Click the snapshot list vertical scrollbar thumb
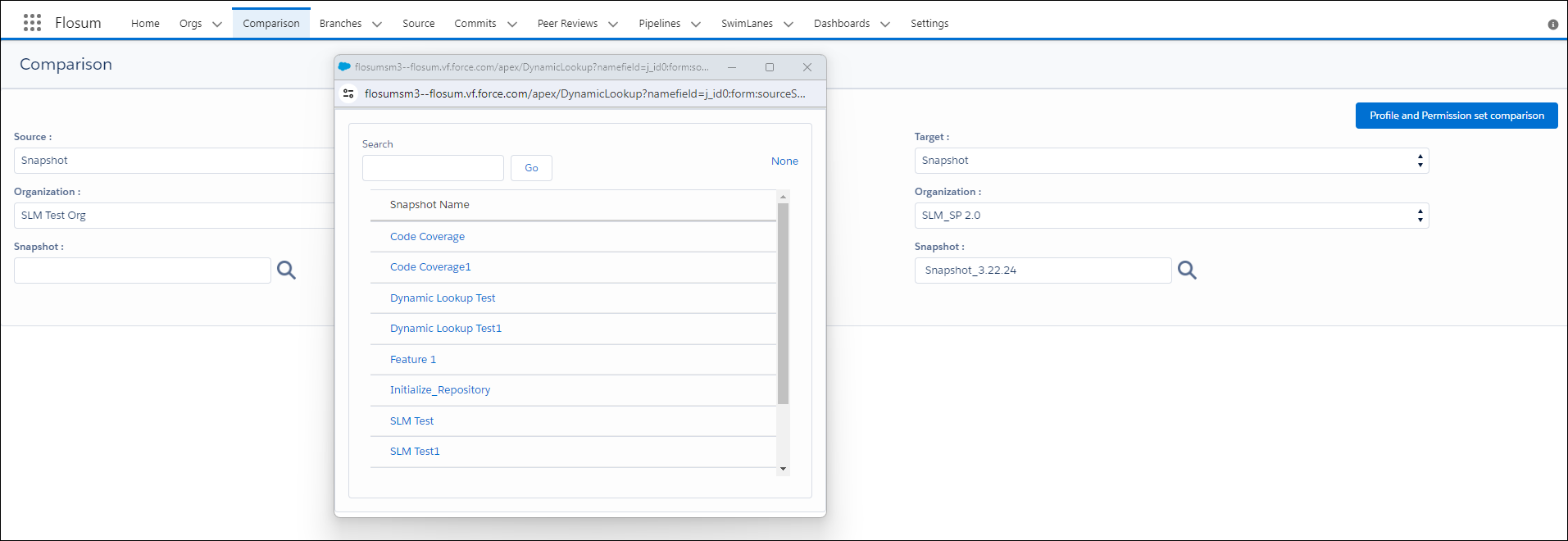Image resolution: width=1568 pixels, height=541 pixels. click(783, 303)
